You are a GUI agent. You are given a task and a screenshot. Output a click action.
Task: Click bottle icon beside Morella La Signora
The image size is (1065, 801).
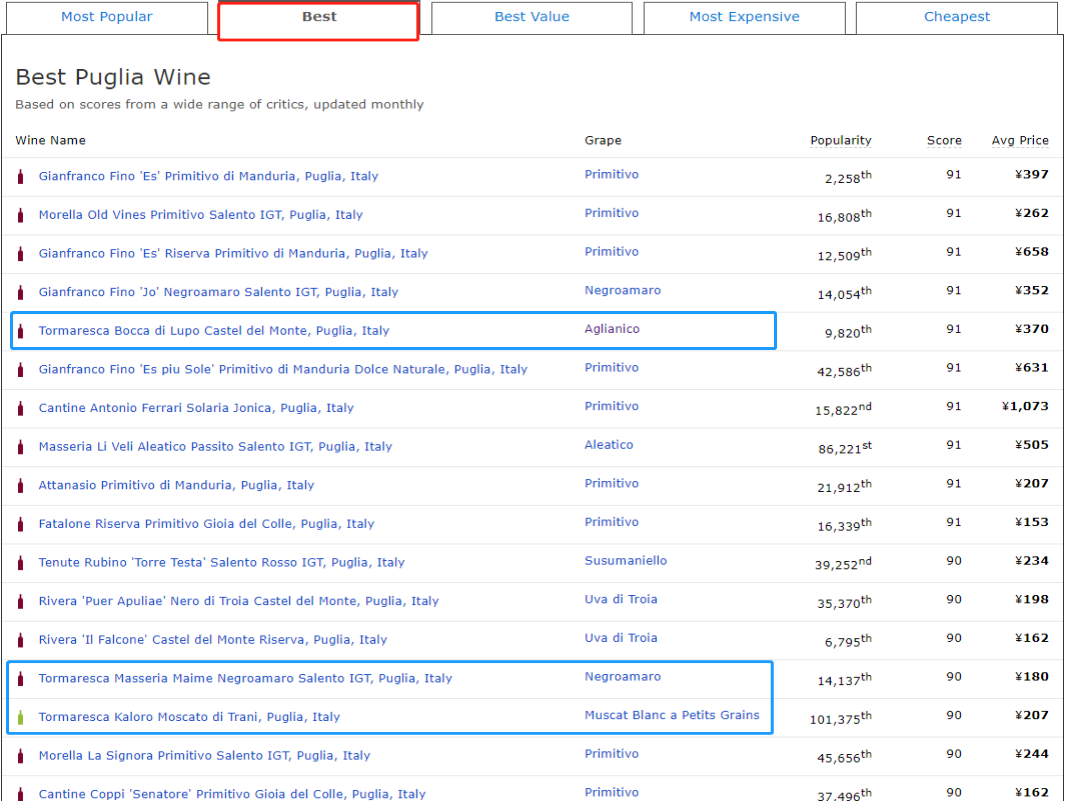tap(20, 756)
